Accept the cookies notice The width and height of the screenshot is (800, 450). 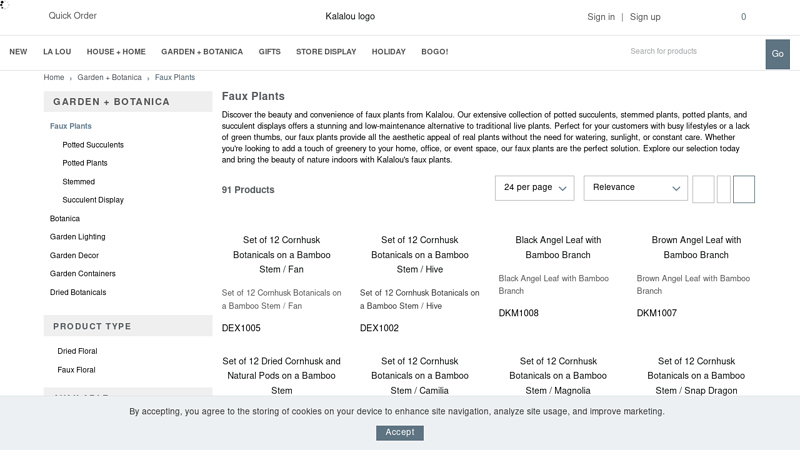click(400, 433)
